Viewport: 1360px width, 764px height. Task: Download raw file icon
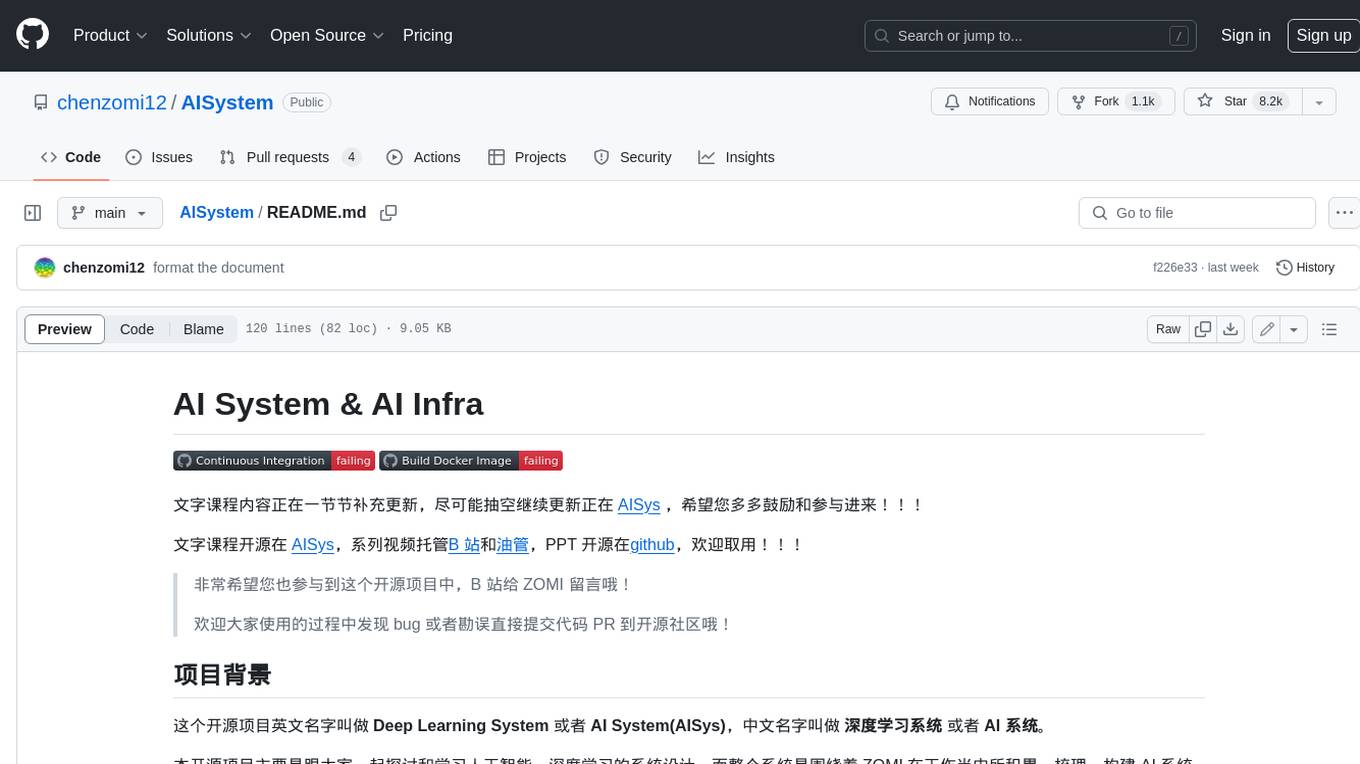(x=1231, y=329)
